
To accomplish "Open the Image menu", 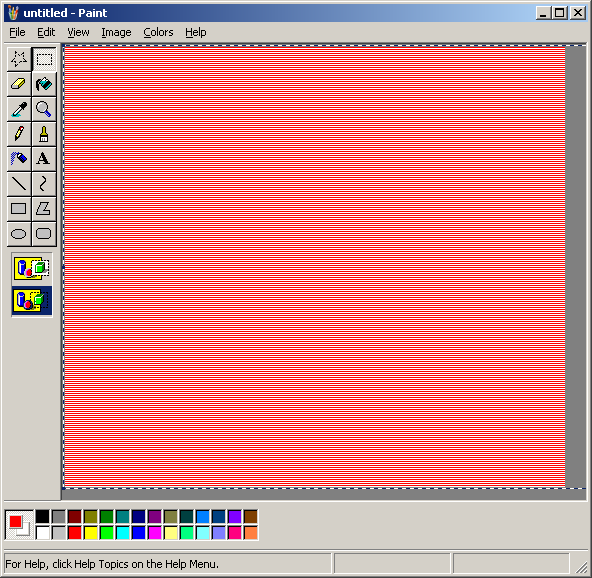I will click(x=116, y=32).
